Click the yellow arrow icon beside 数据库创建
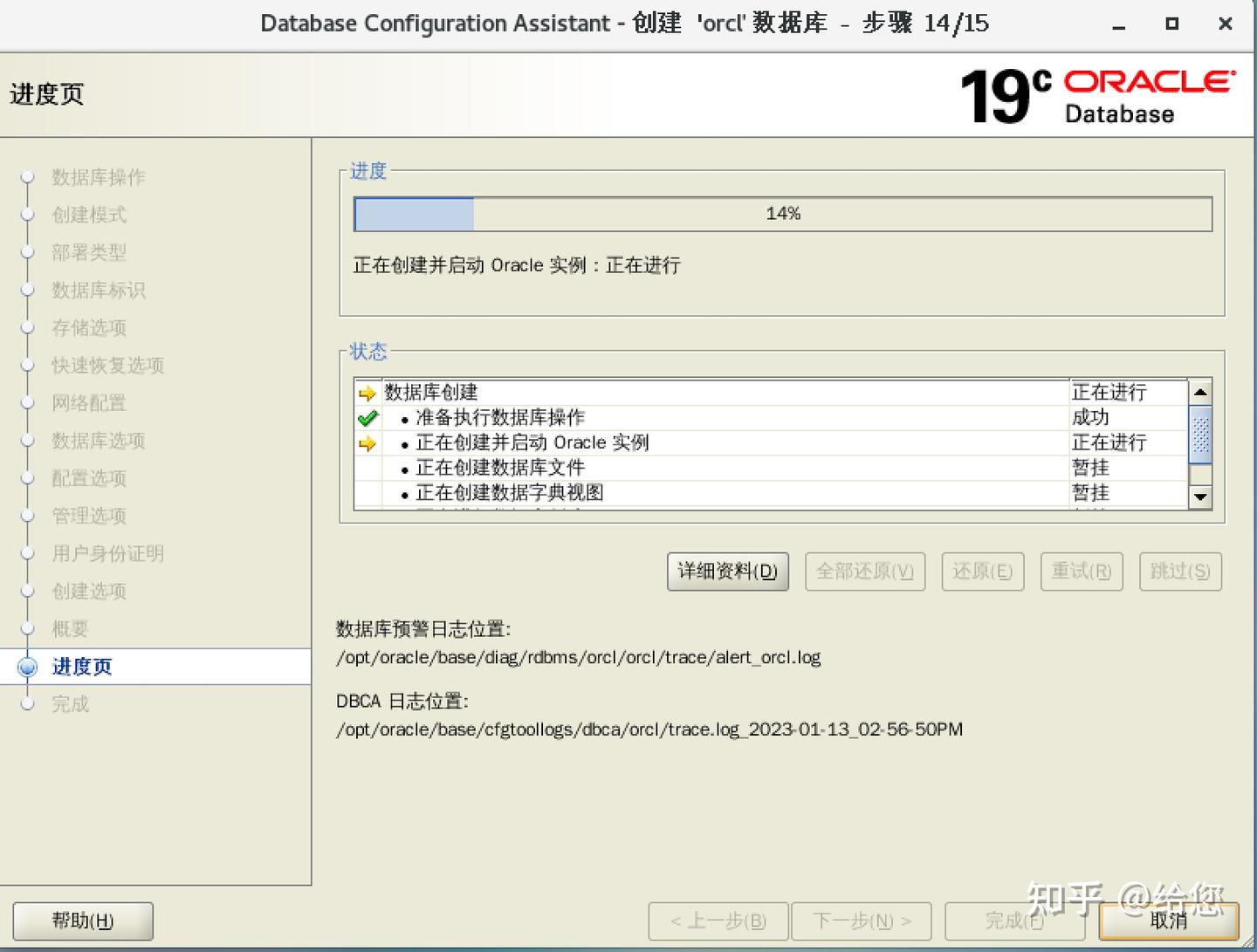1257x952 pixels. tap(367, 393)
